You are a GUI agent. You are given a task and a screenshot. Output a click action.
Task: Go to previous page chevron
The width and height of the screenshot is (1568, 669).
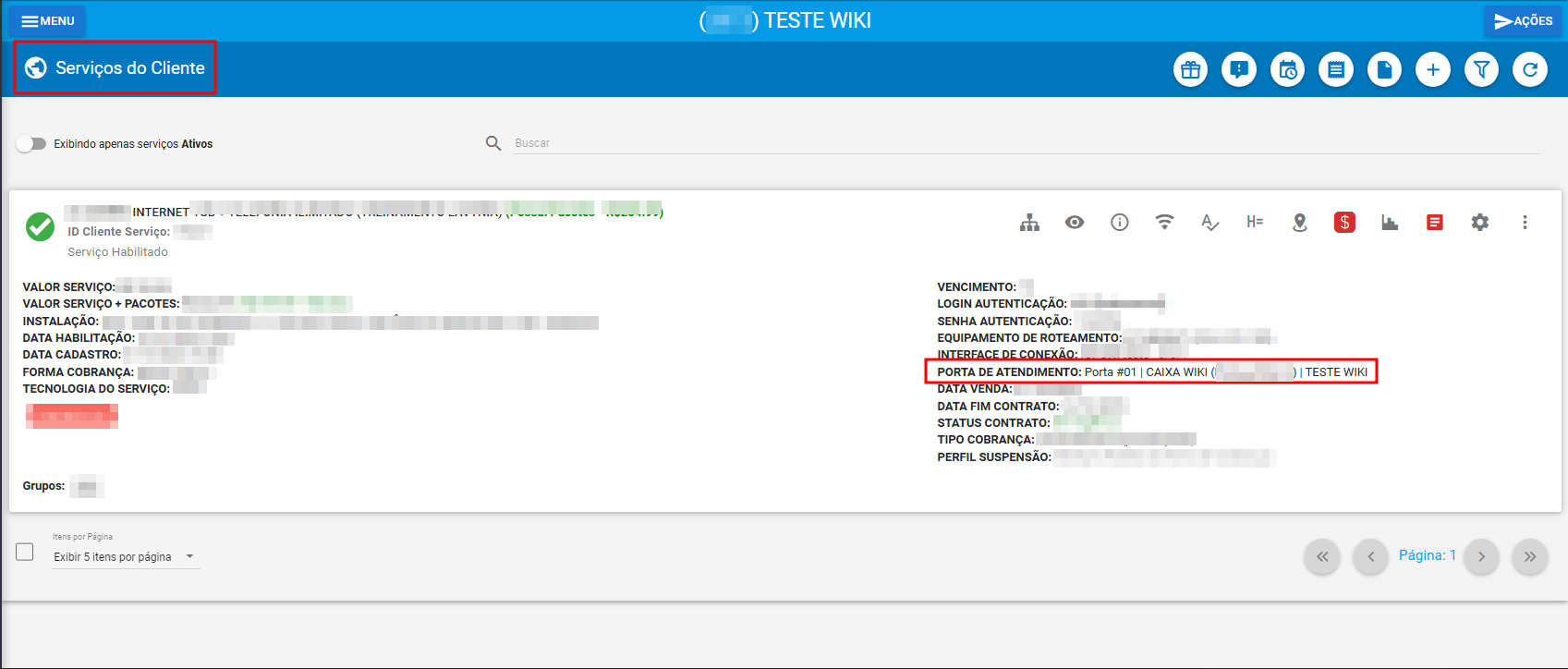[1370, 556]
